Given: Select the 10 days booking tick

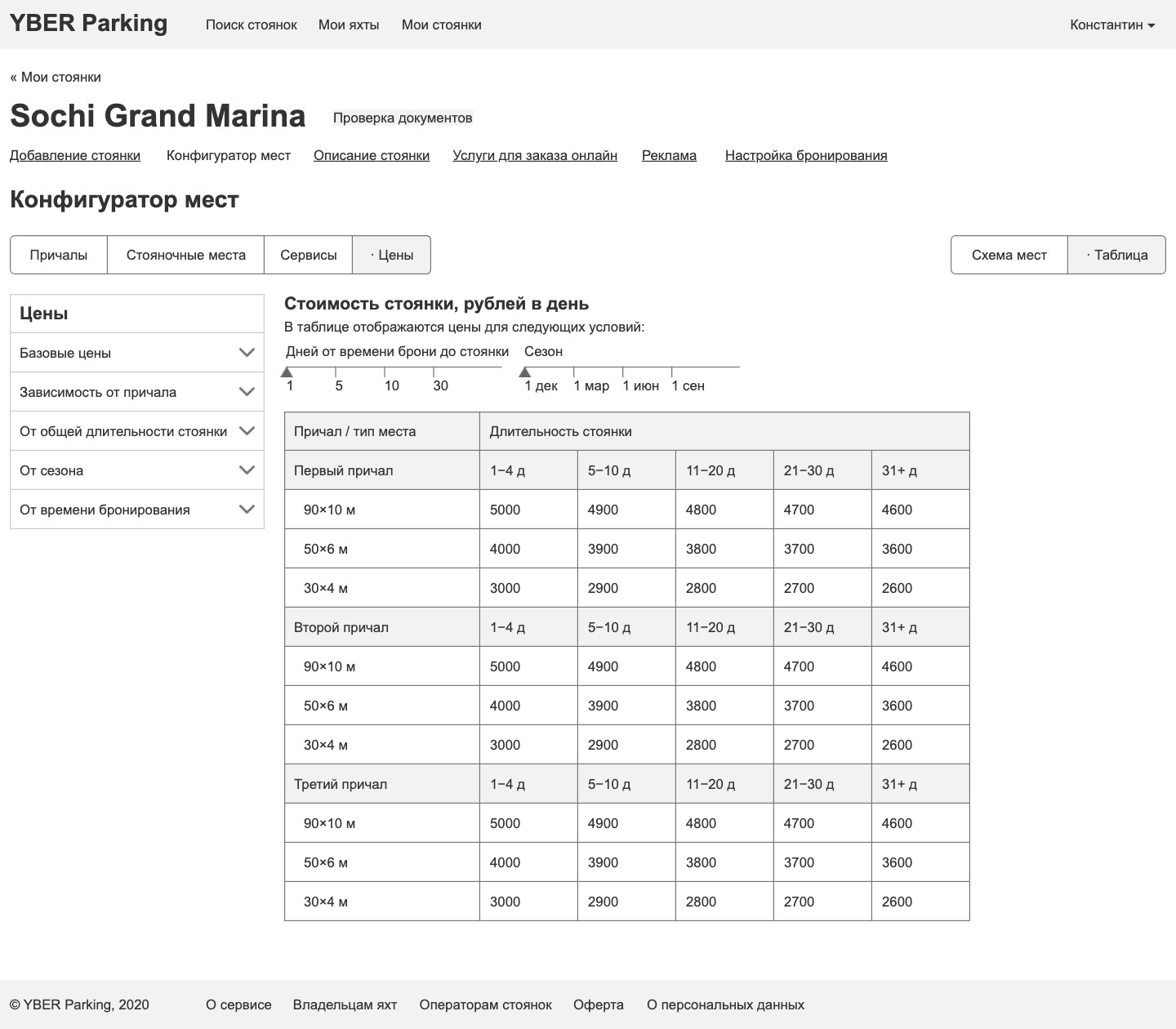Looking at the screenshot, I should pyautogui.click(x=391, y=385).
